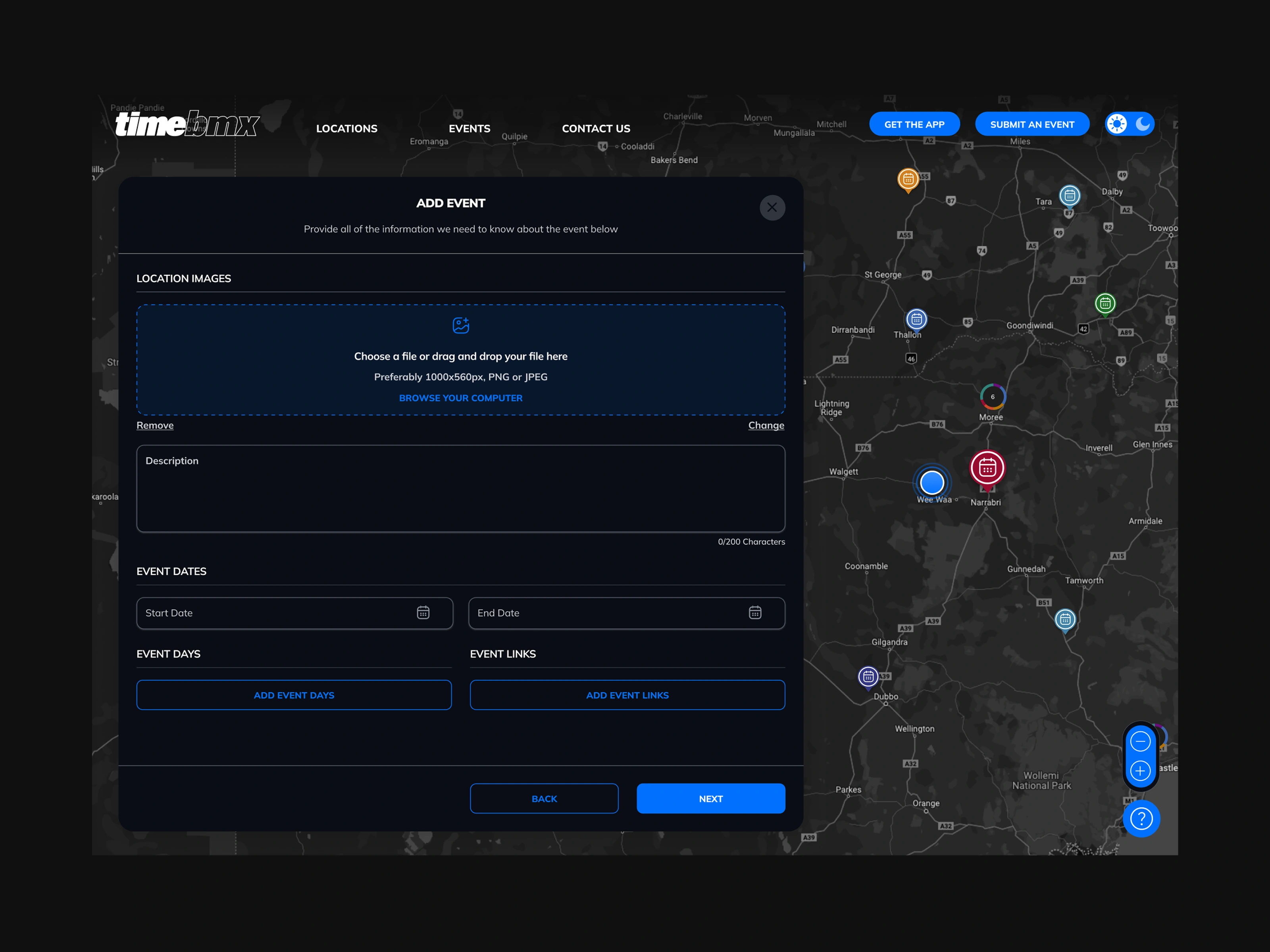Enable light mode with the sun toggle

pyautogui.click(x=1117, y=123)
